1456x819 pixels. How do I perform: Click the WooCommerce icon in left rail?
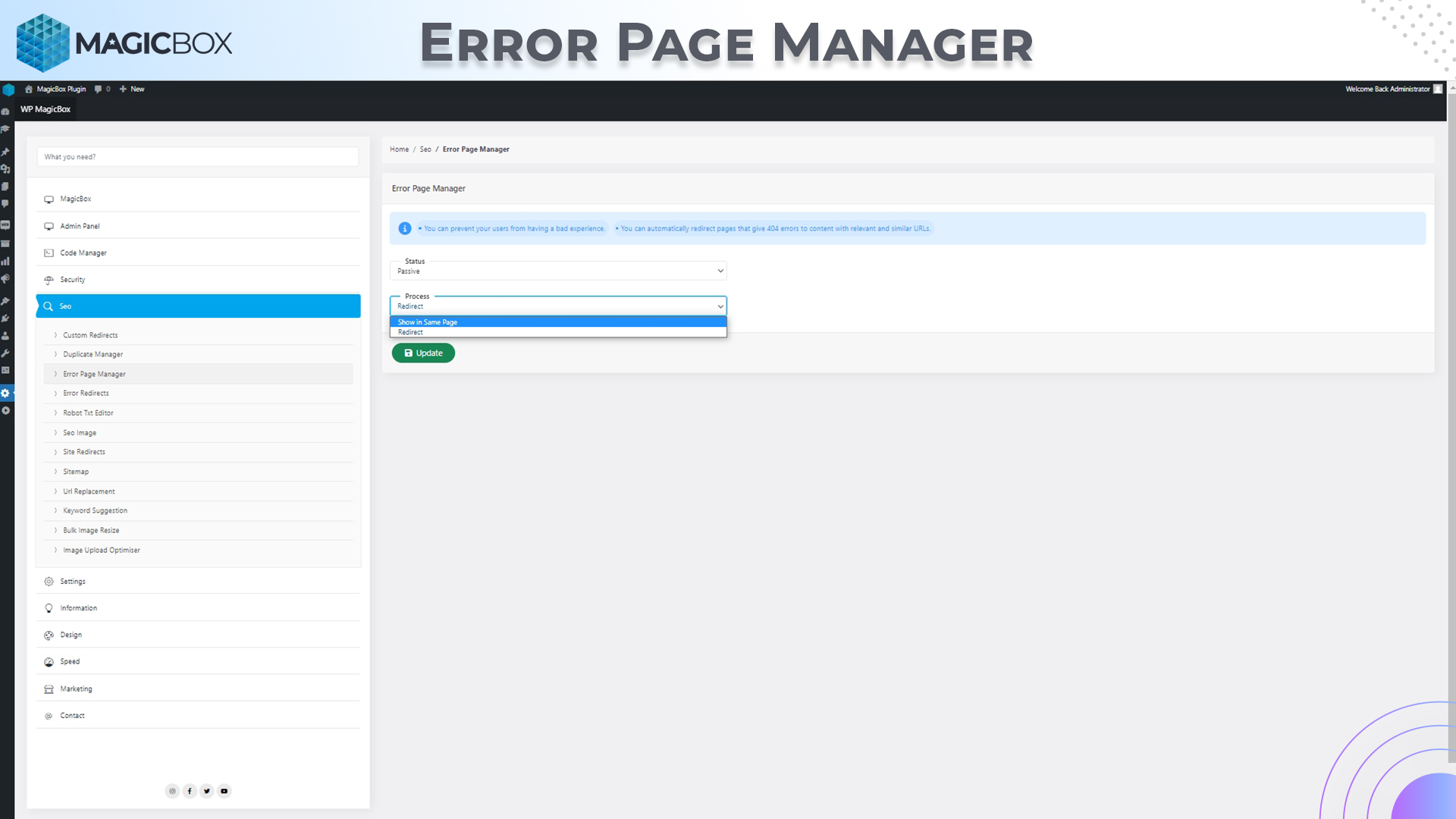point(5,225)
